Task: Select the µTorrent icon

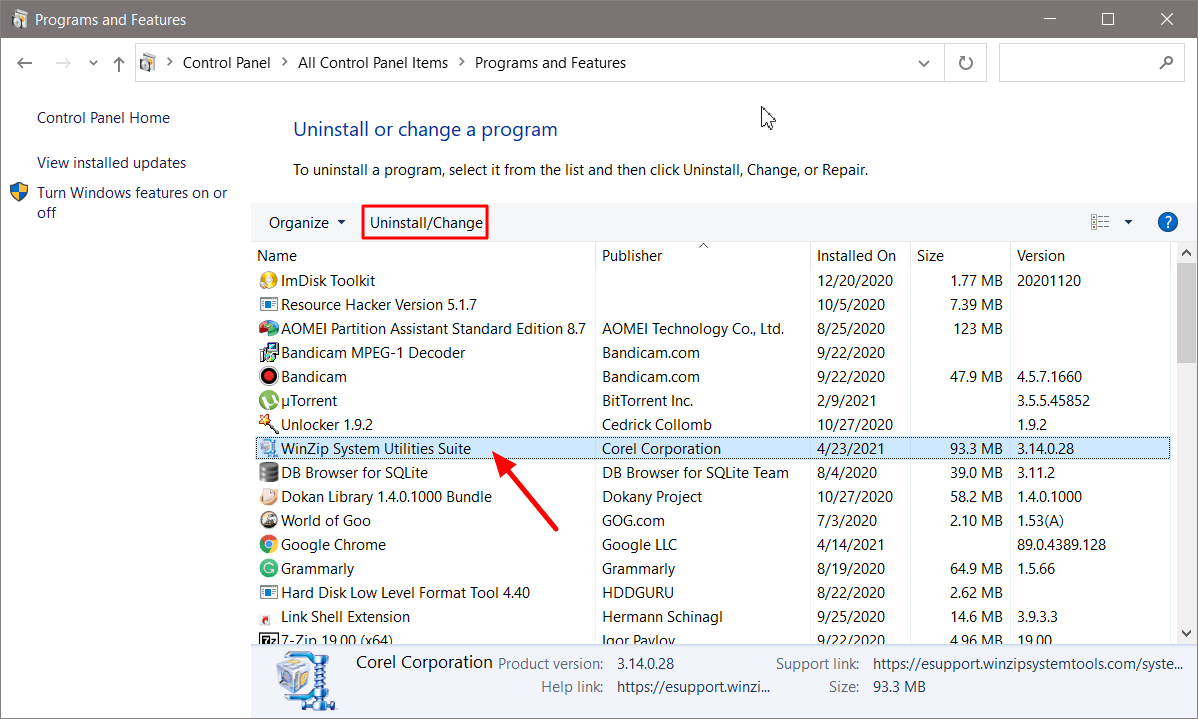Action: click(x=267, y=400)
